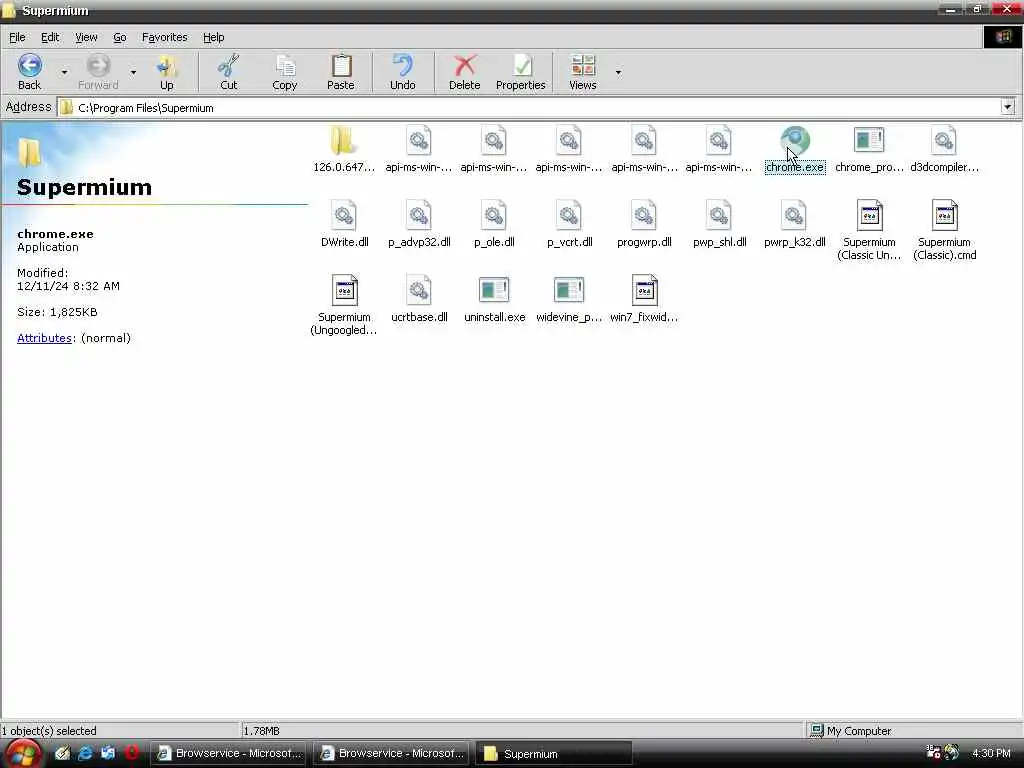Copy the selection with the Copy icon
1024x768 pixels.
tap(284, 72)
